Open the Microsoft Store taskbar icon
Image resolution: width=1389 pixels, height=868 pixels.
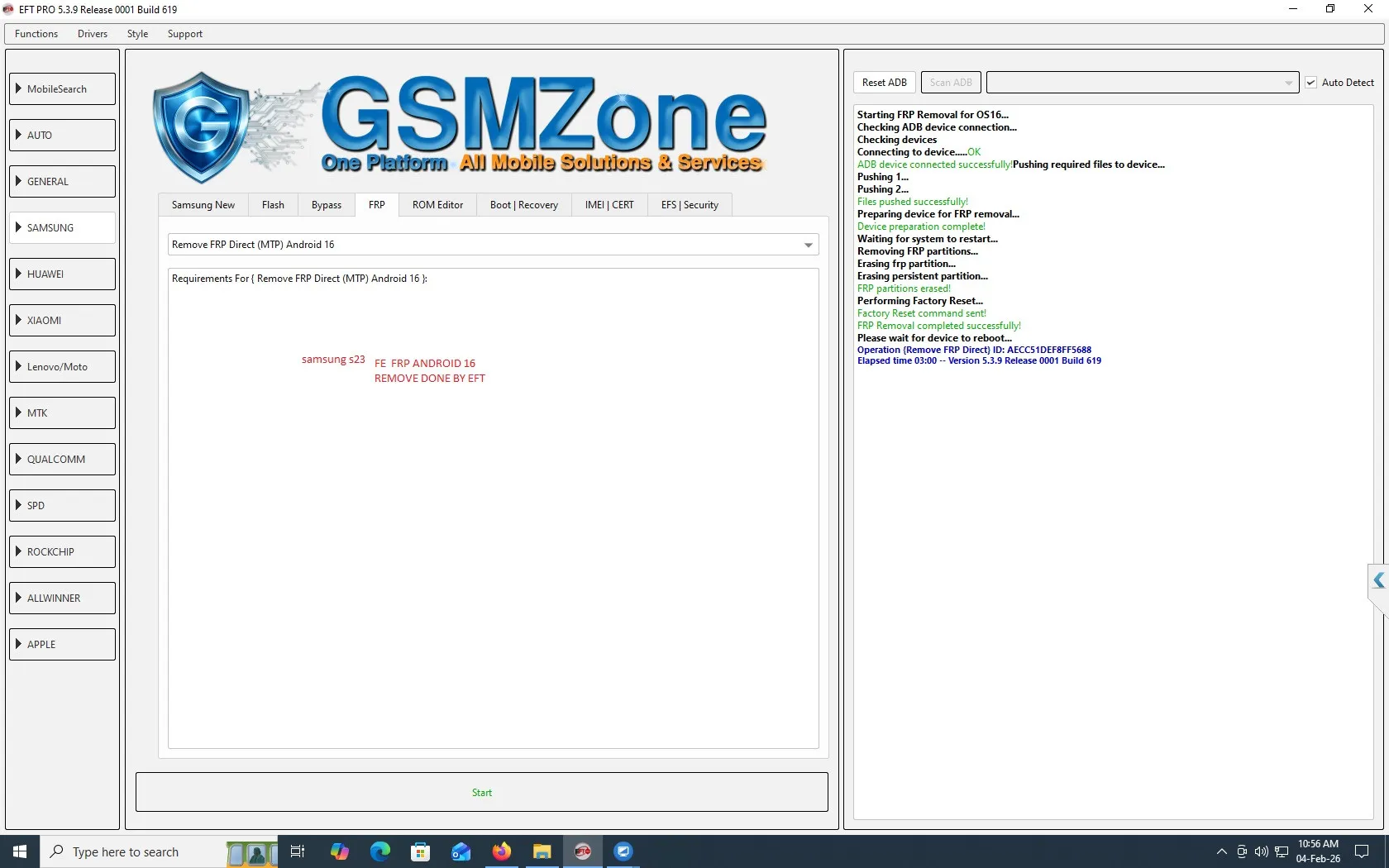421,851
